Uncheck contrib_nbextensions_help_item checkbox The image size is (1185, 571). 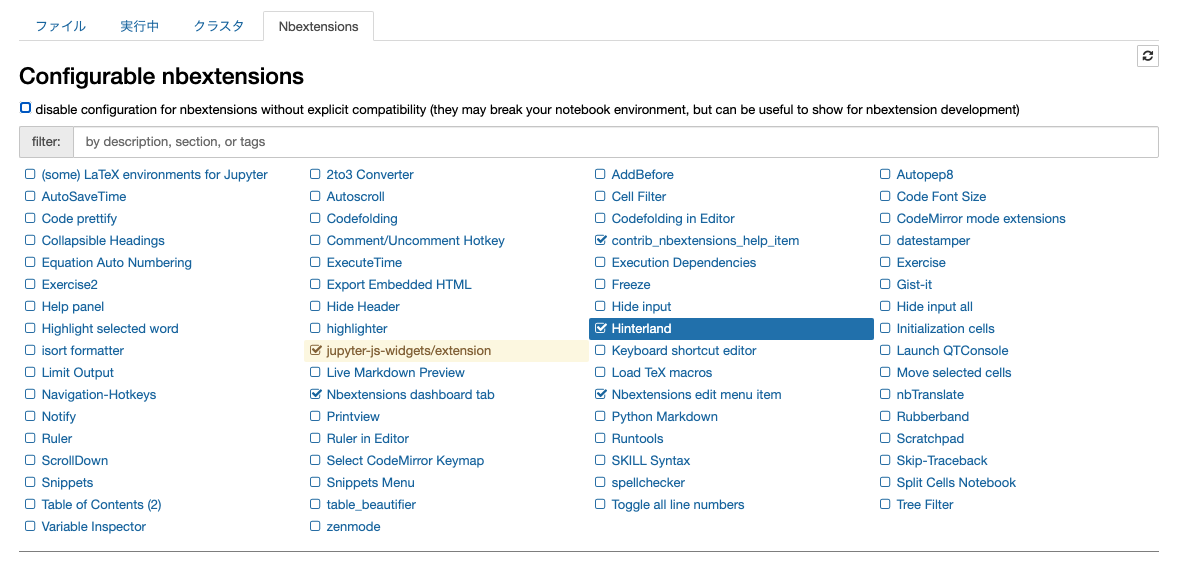[x=601, y=240]
